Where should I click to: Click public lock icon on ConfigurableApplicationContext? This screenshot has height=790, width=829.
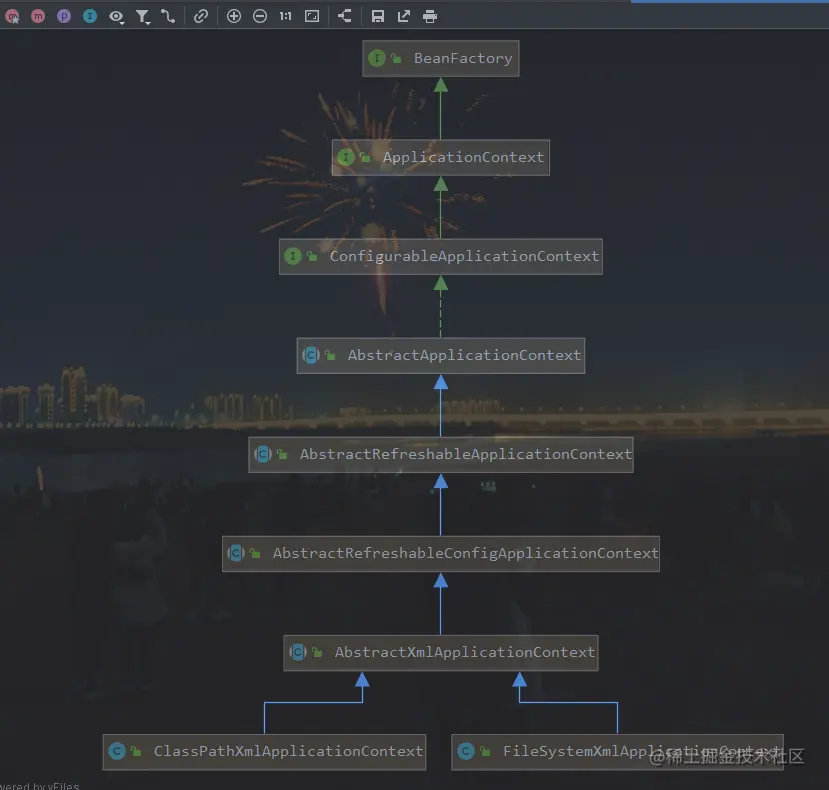pyautogui.click(x=312, y=256)
